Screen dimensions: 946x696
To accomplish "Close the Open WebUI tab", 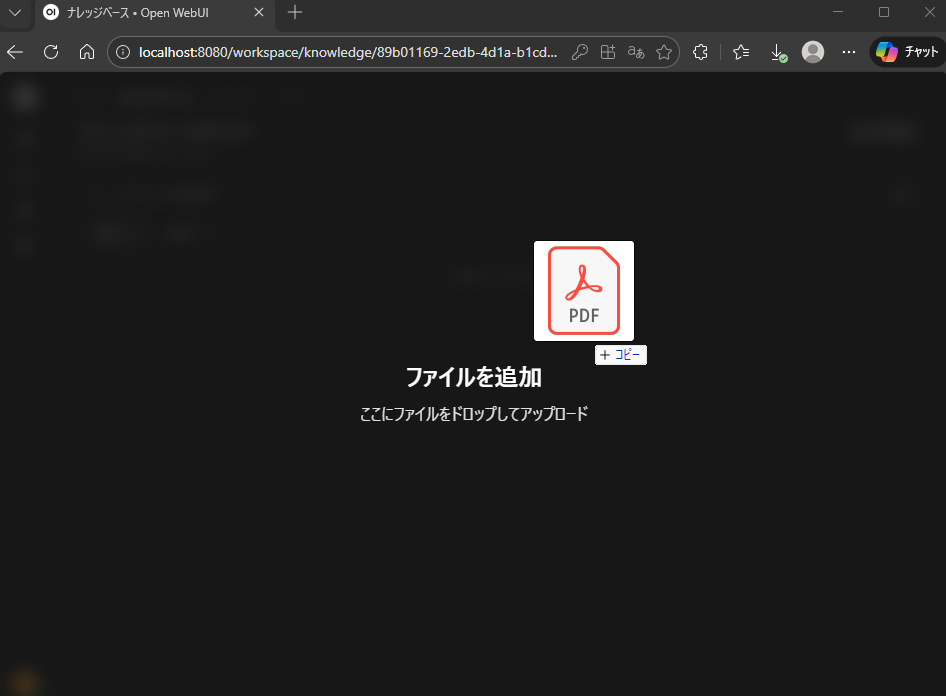I will (259, 13).
